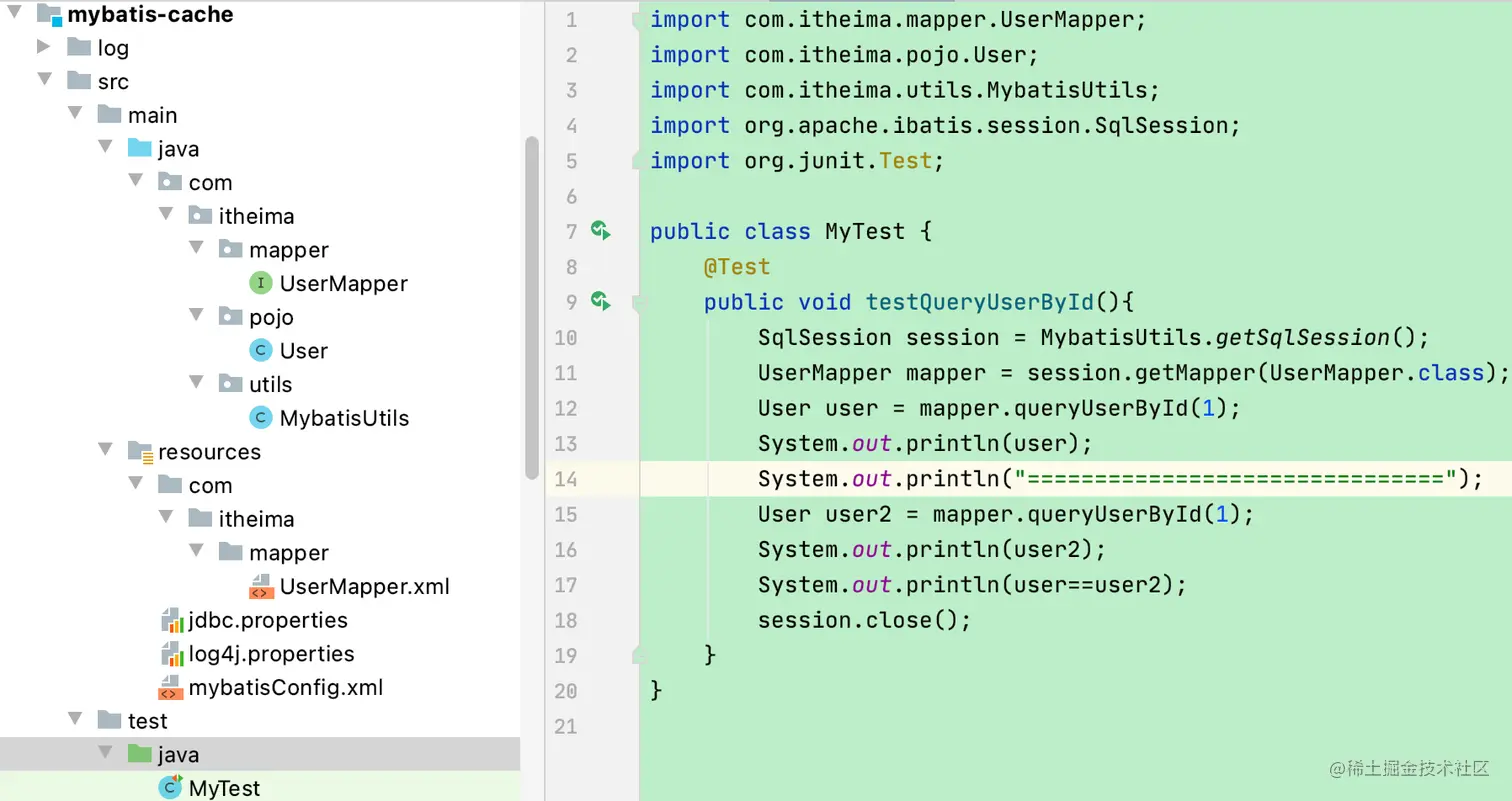
Task: Click the fold end marker at line 19
Action: tap(638, 655)
